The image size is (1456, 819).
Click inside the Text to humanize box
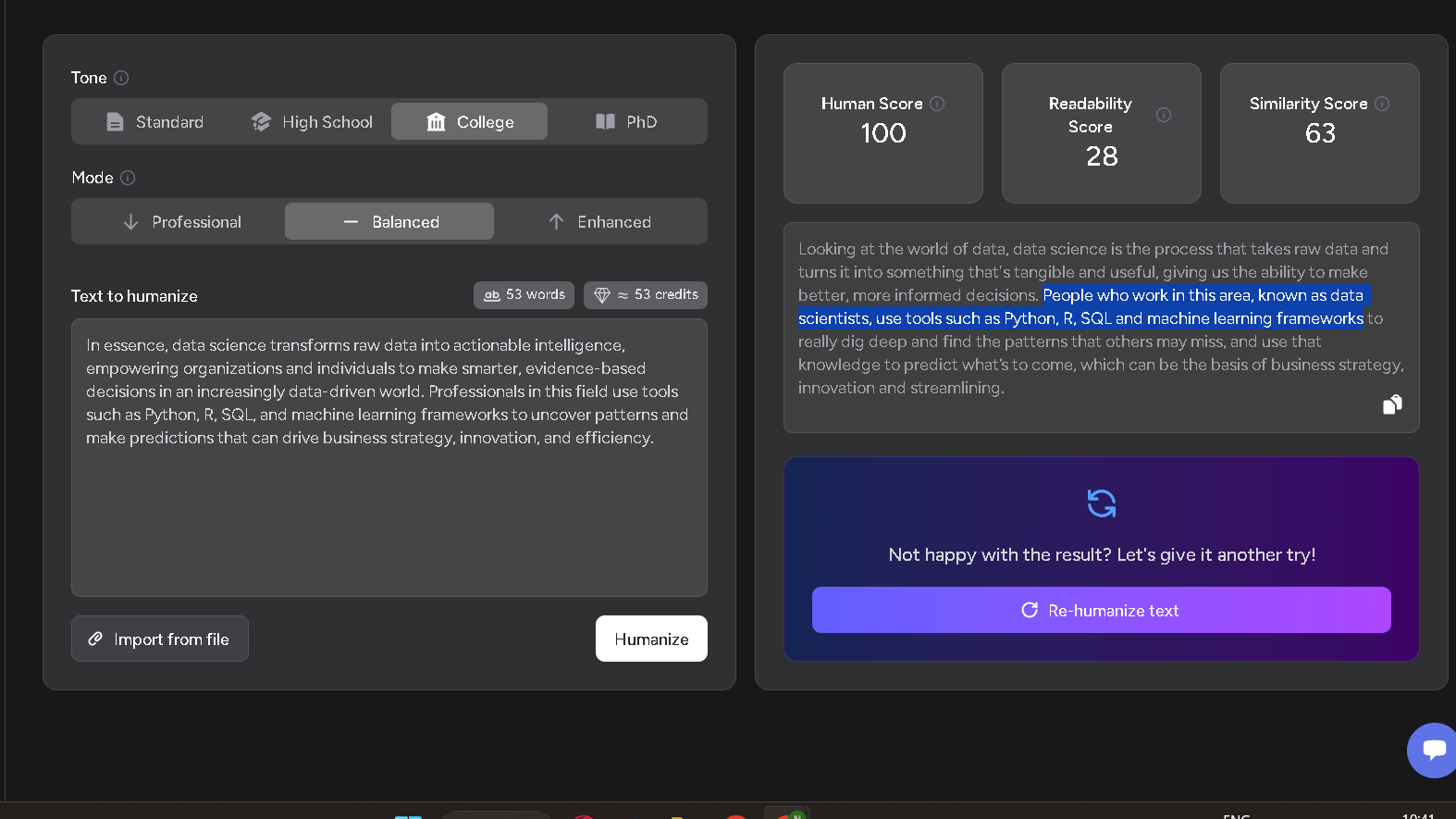point(389,457)
